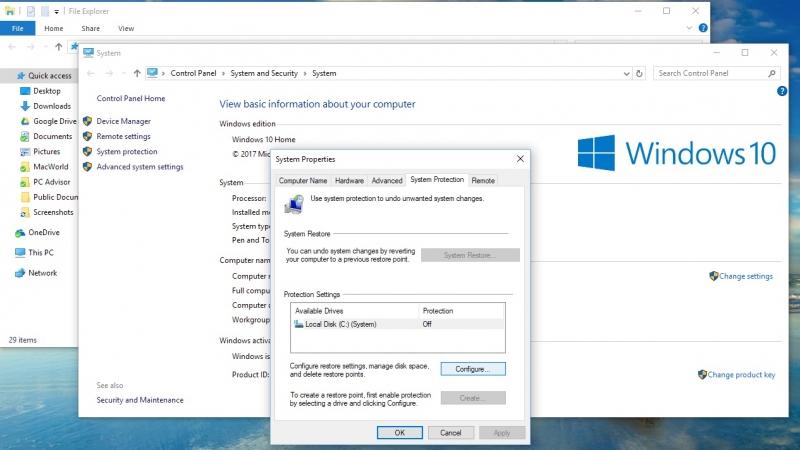Open Advanced system settings link
The width and height of the screenshot is (800, 450).
[139, 167]
